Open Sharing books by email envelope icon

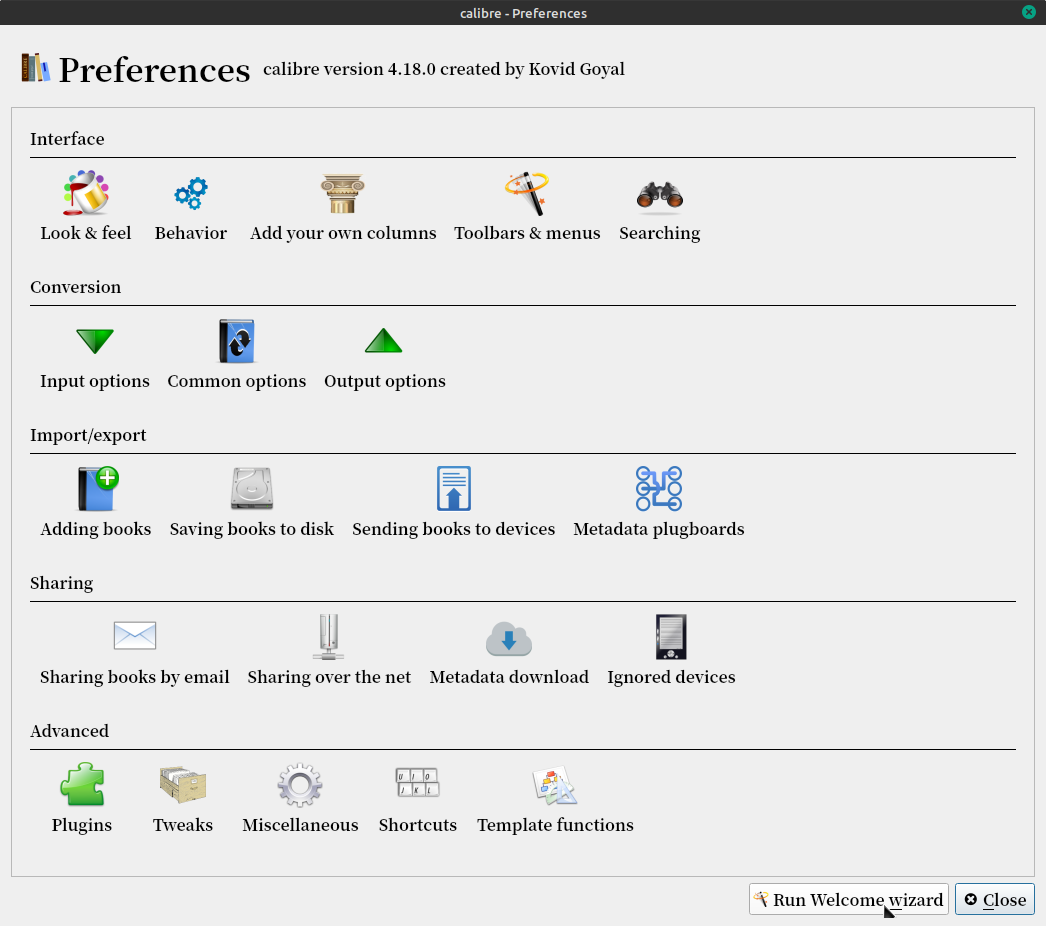tap(135, 635)
